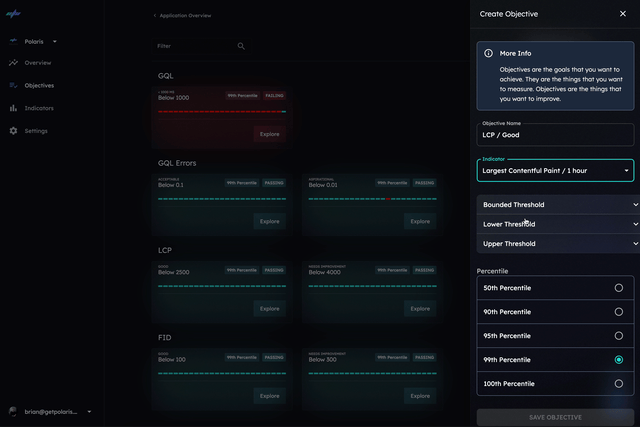Choose the 100th Percentile radio button

click(x=619, y=384)
